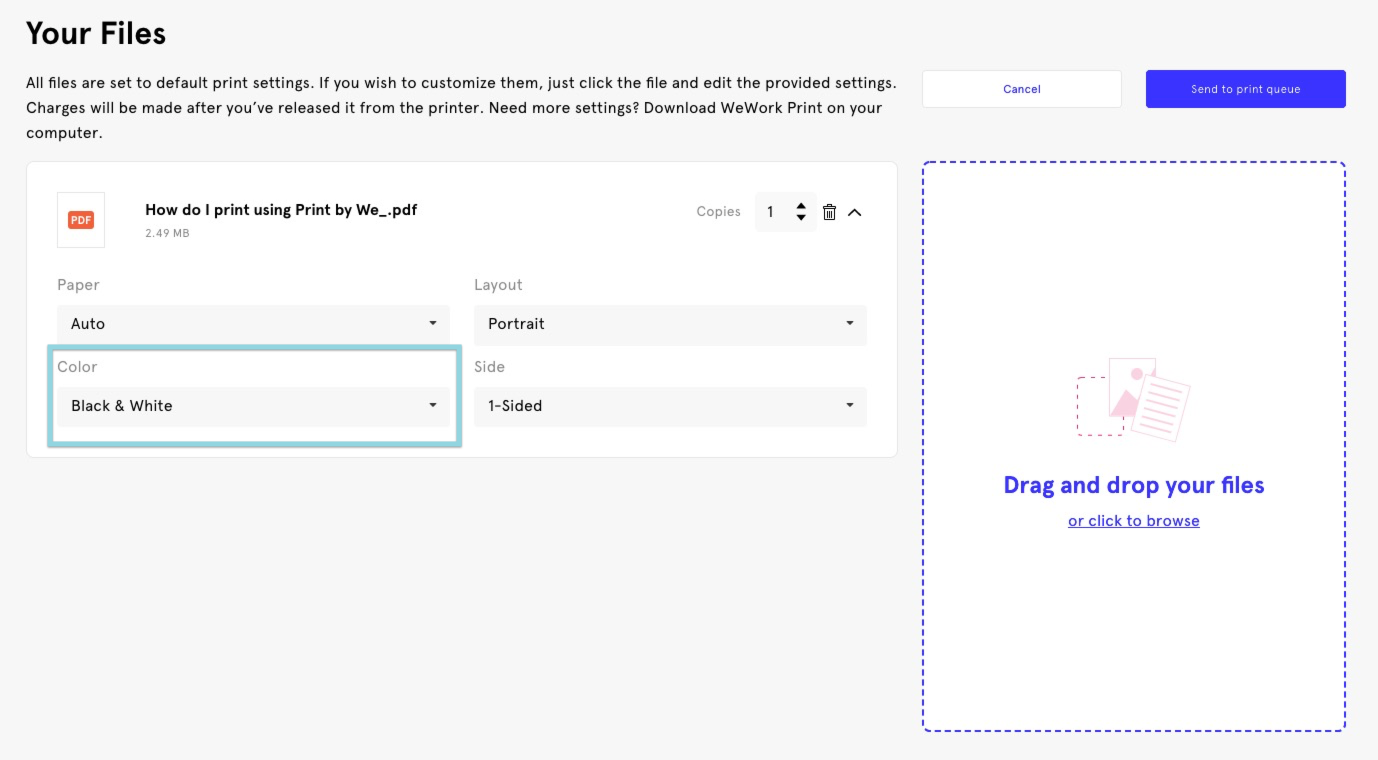
Task: Delete the file using the trash icon
Action: [x=829, y=212]
